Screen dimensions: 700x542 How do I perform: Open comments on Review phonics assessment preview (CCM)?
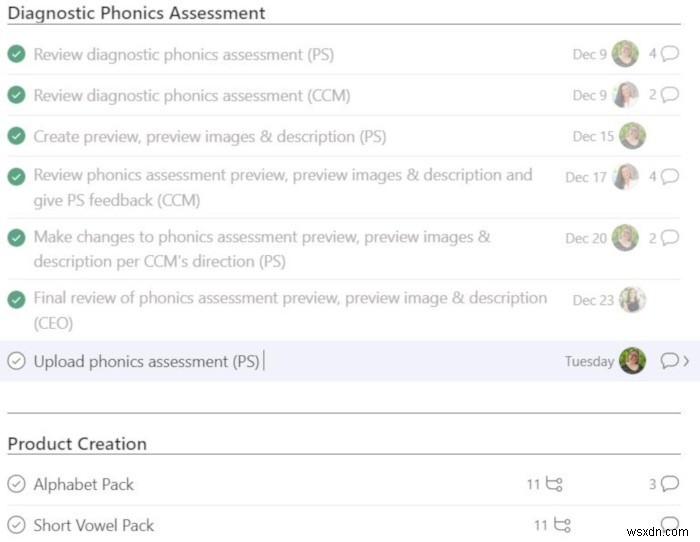(669, 177)
